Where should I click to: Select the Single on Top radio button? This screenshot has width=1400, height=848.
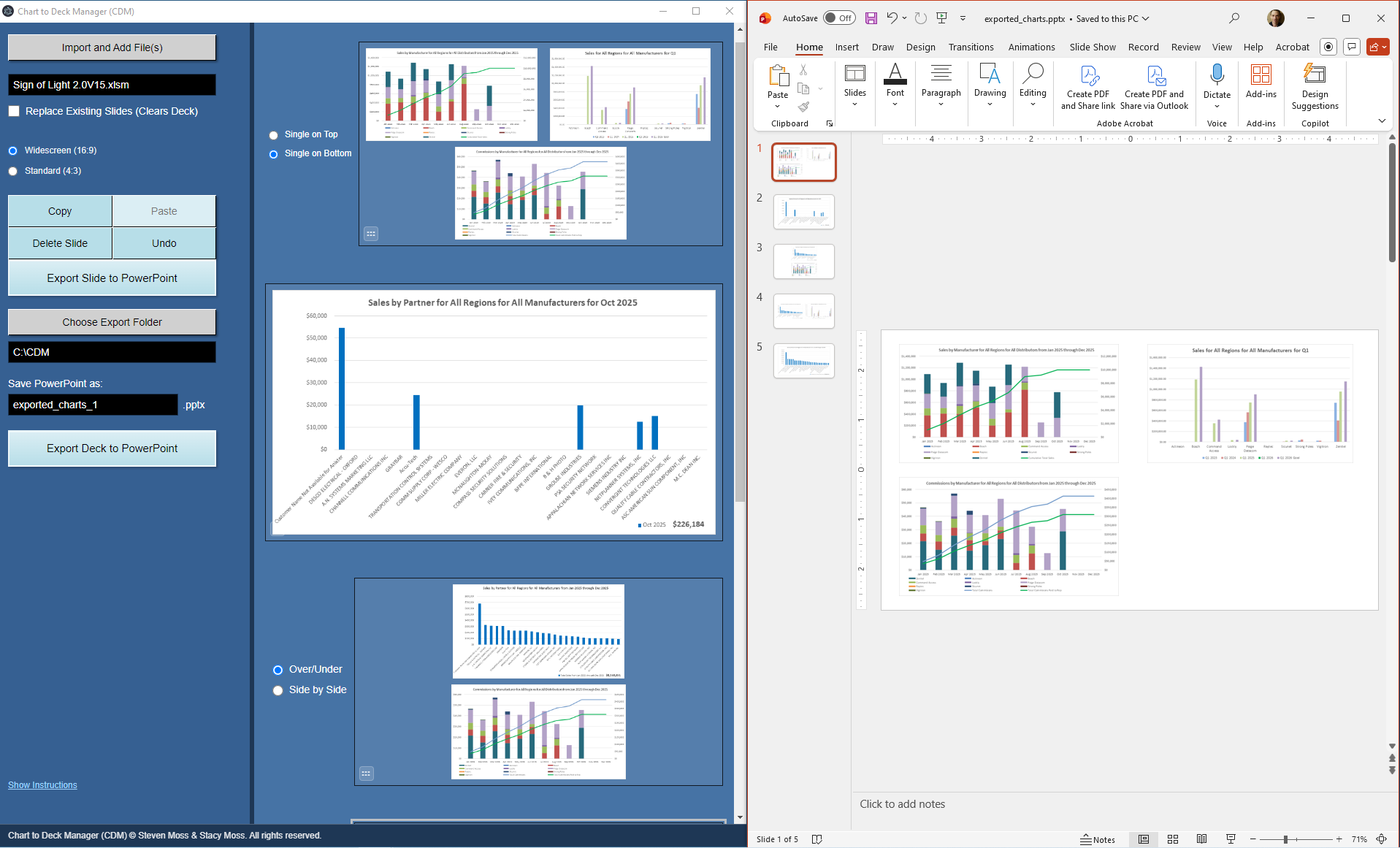pos(273,135)
